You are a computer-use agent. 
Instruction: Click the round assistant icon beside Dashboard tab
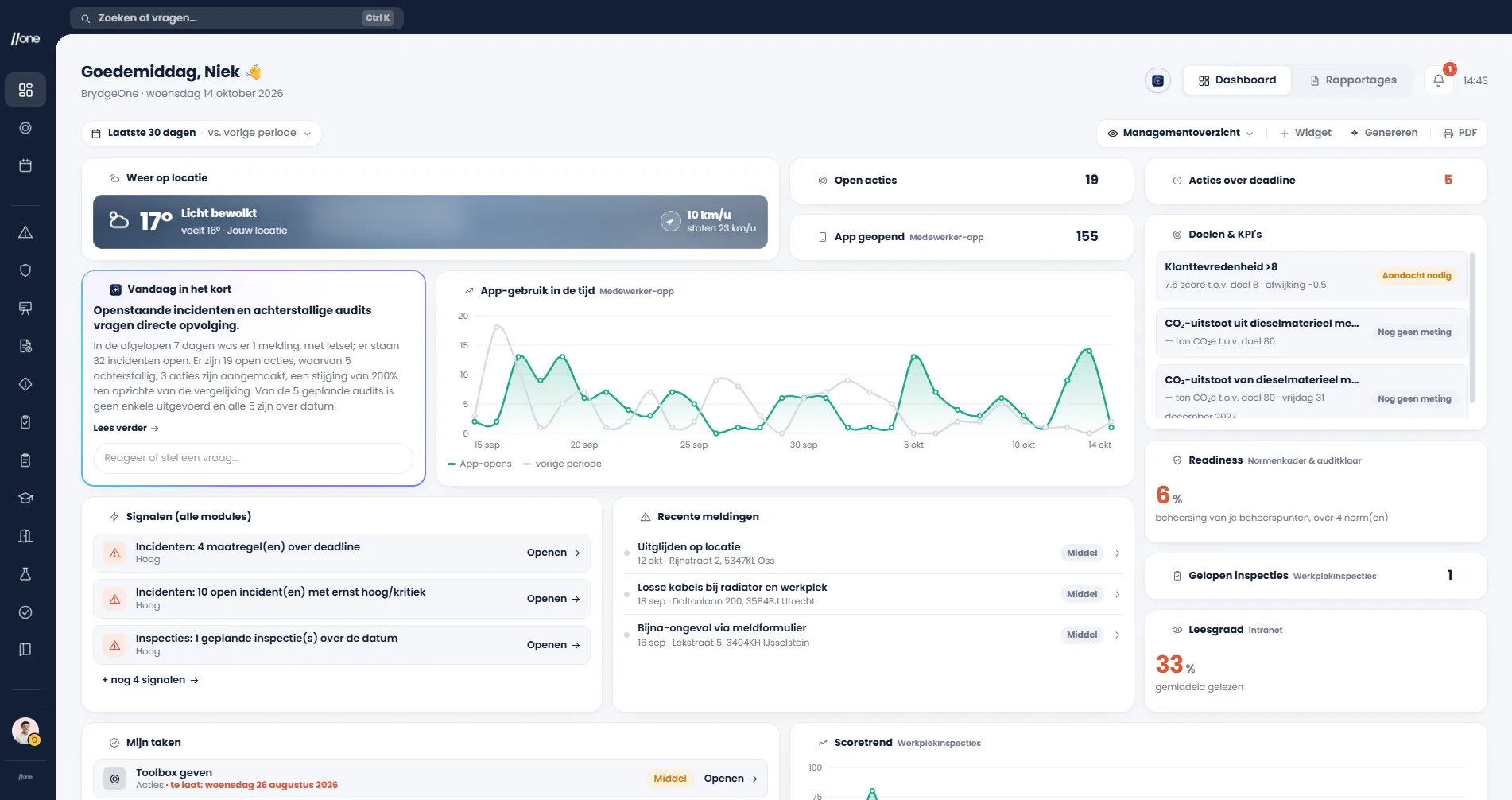point(1157,80)
